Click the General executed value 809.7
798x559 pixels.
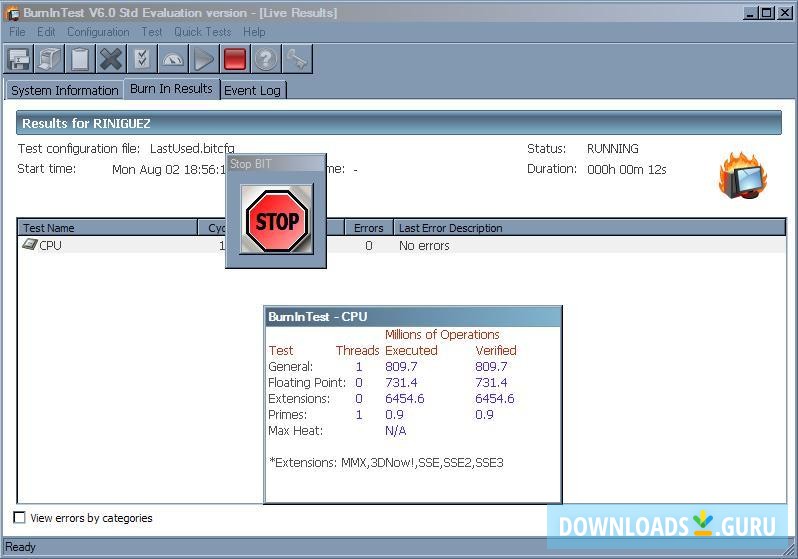tap(401, 366)
